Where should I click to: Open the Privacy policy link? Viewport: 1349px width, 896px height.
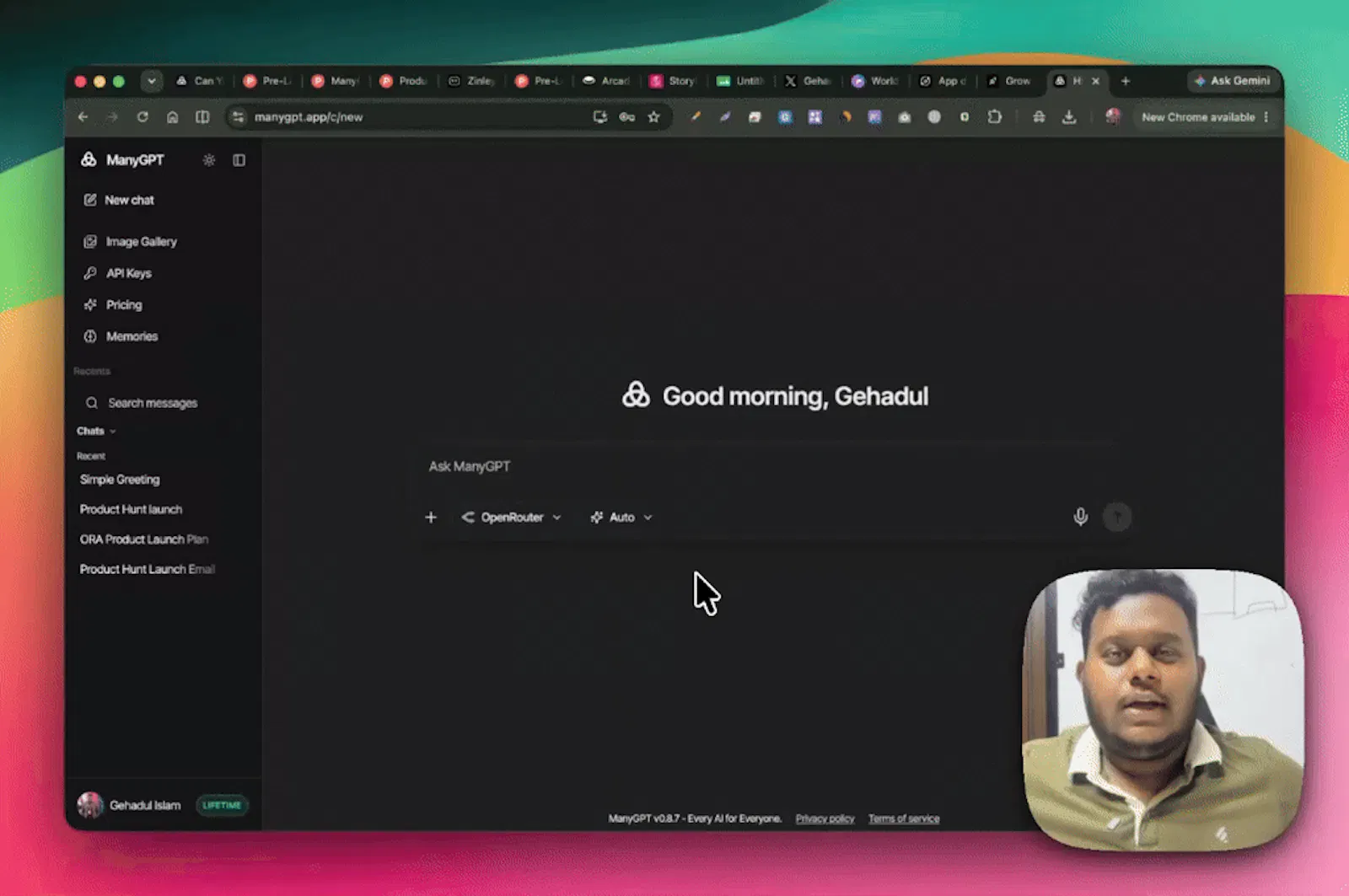click(825, 818)
